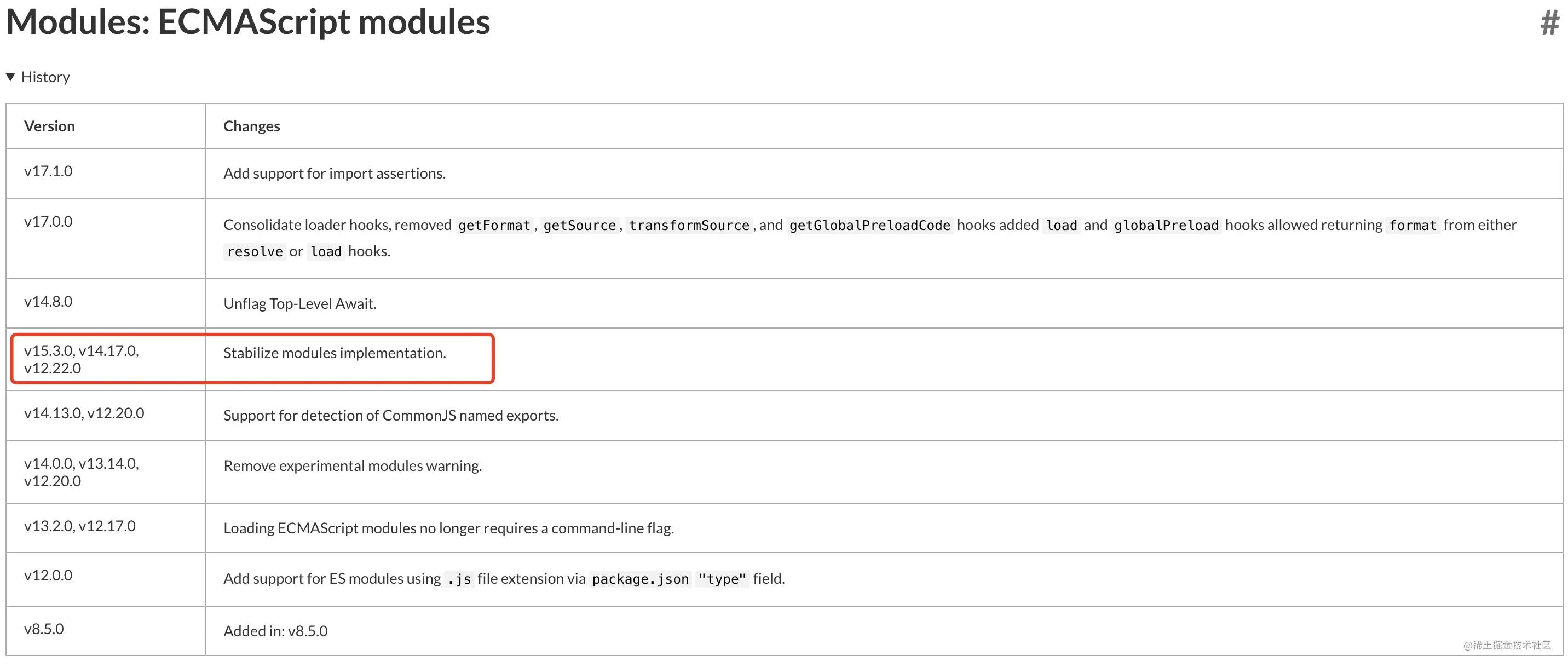Click the getFormat code snippet
The width and height of the screenshot is (1568, 667).
pyautogui.click(x=494, y=225)
